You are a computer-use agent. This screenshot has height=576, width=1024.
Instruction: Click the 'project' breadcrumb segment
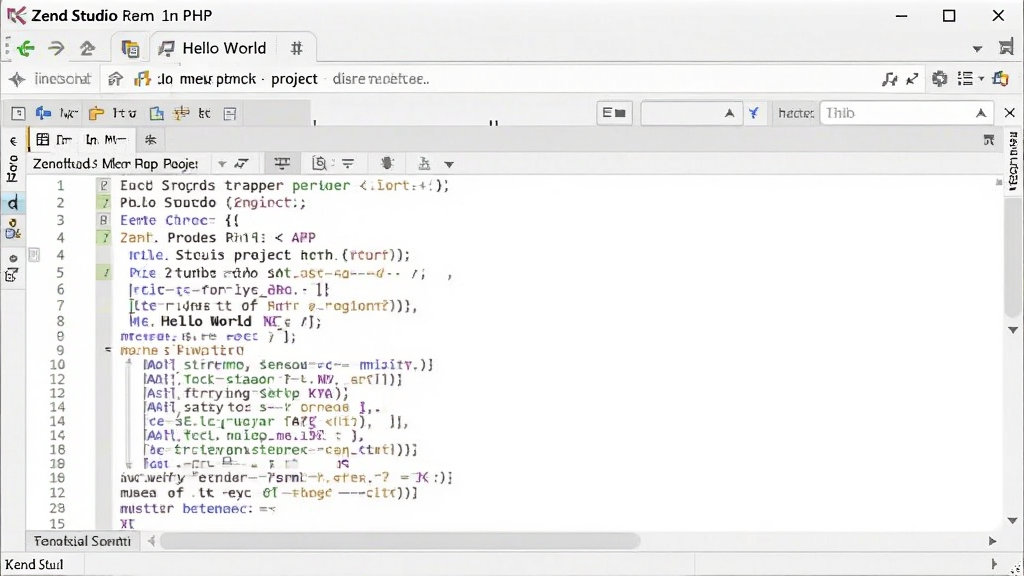(294, 79)
